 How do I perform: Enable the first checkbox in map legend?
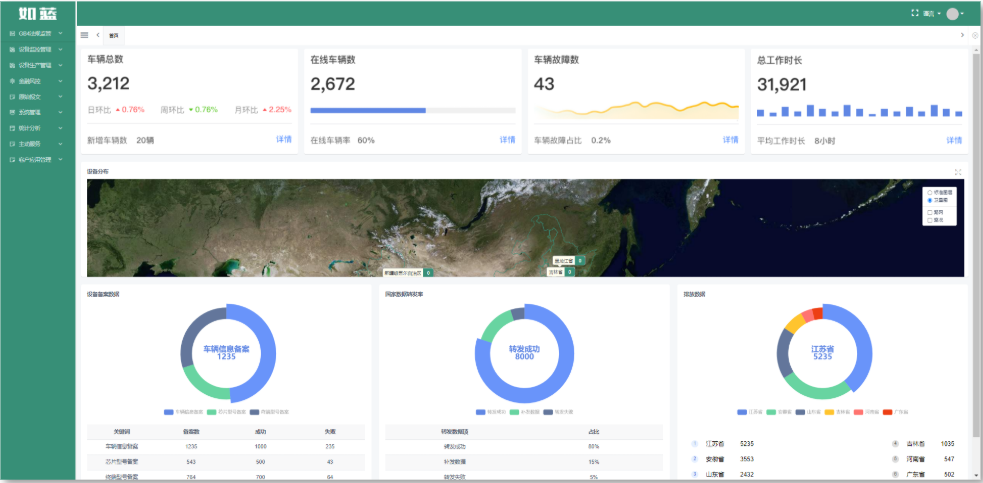(930, 212)
